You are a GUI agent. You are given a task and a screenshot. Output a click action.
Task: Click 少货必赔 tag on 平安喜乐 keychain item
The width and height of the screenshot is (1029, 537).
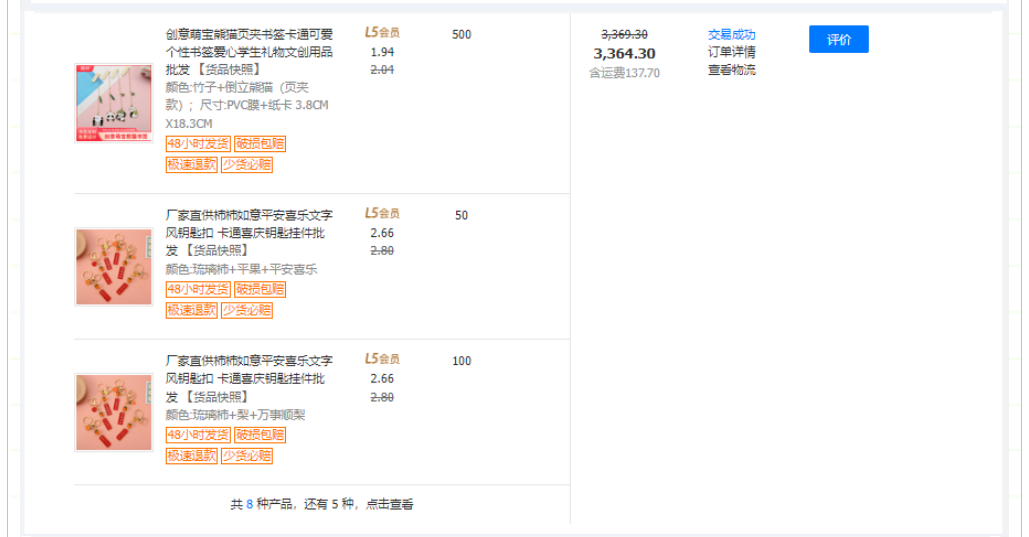click(247, 310)
